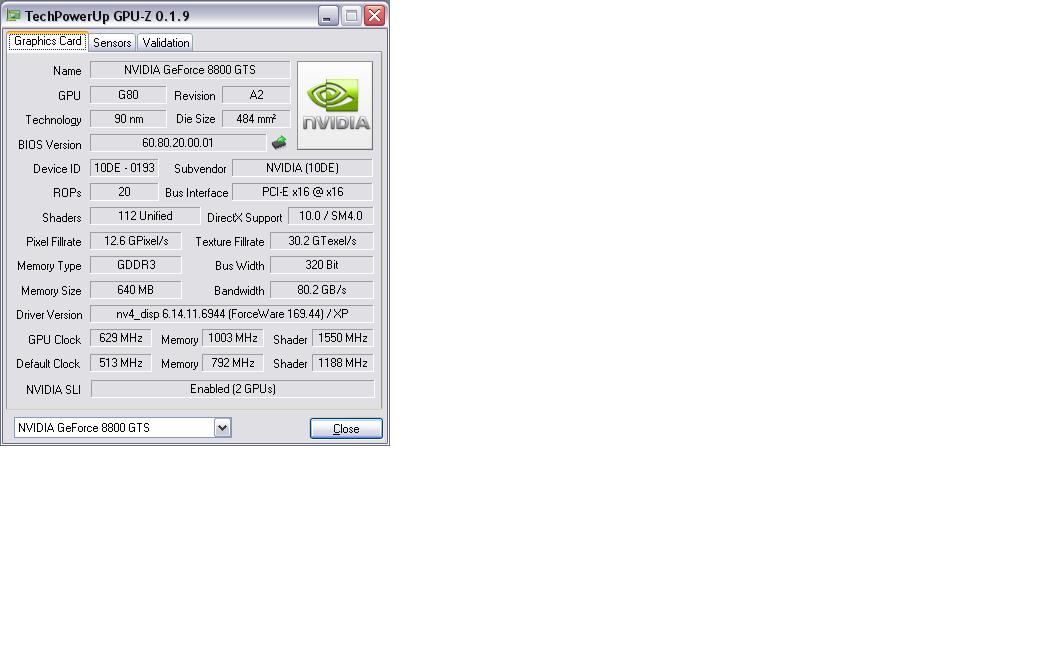Screen dimensions: 1043x647
Task: Click DirectX Support value 10.0 / SM4.0
Action: [331, 216]
